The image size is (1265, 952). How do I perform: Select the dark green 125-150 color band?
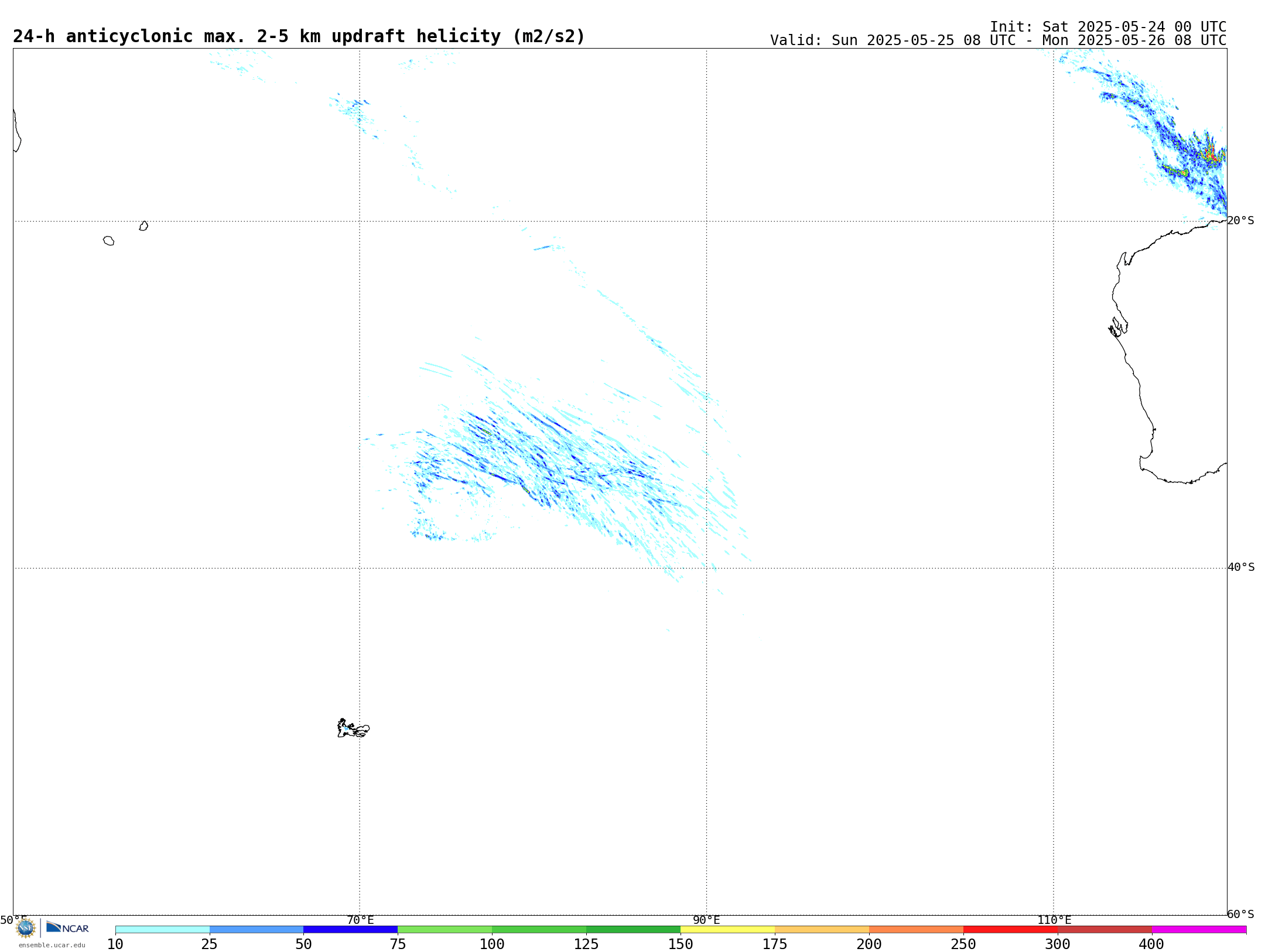(634, 929)
